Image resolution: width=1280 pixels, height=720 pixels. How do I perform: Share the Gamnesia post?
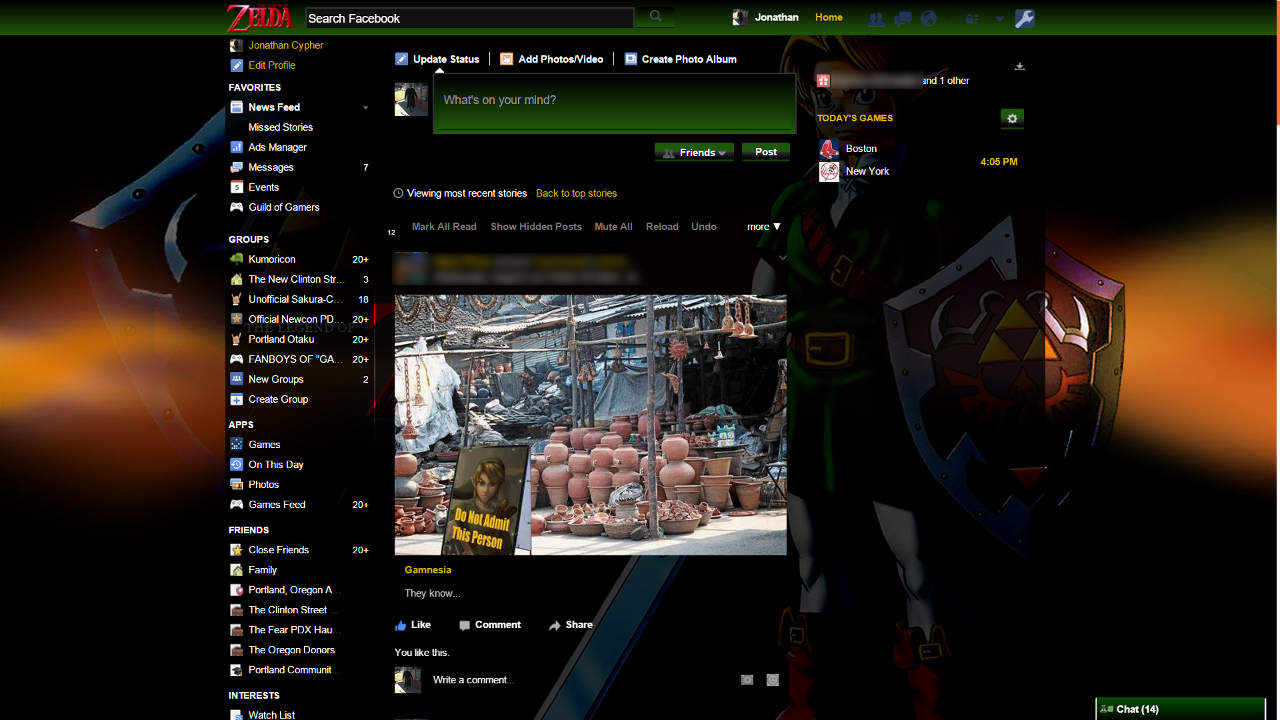(571, 625)
